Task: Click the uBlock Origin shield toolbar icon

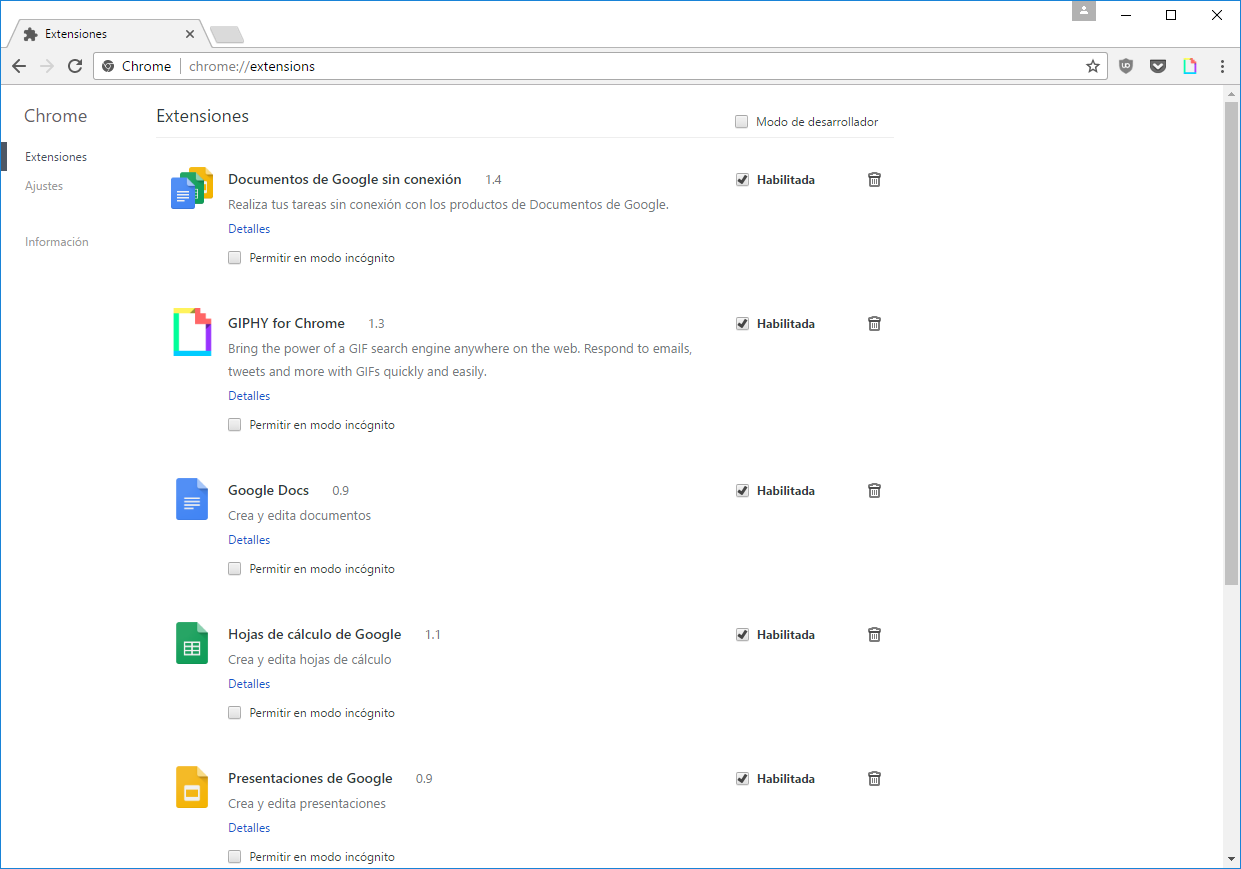Action: (1126, 66)
